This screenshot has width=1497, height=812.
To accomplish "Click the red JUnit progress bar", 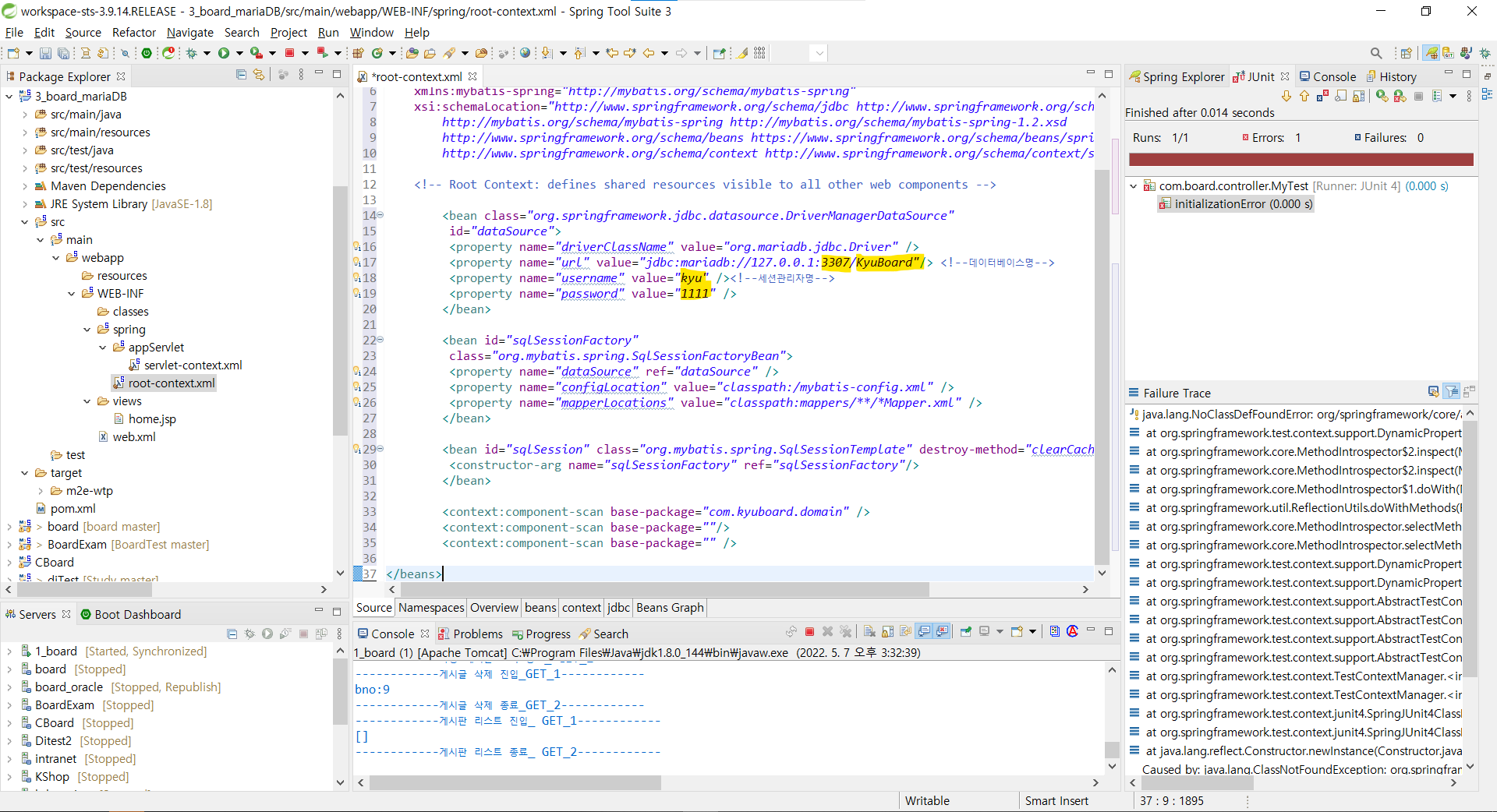I will 1301,159.
